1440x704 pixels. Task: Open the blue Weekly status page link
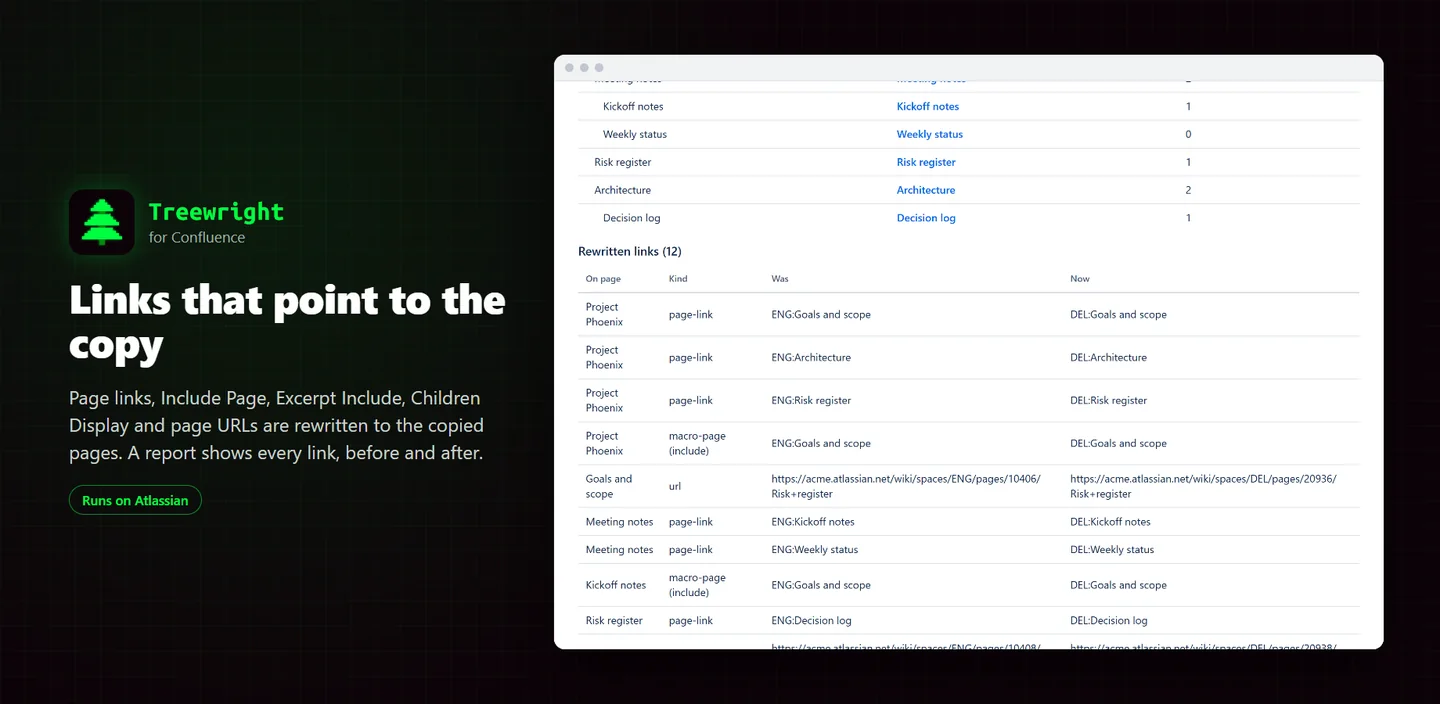point(929,134)
